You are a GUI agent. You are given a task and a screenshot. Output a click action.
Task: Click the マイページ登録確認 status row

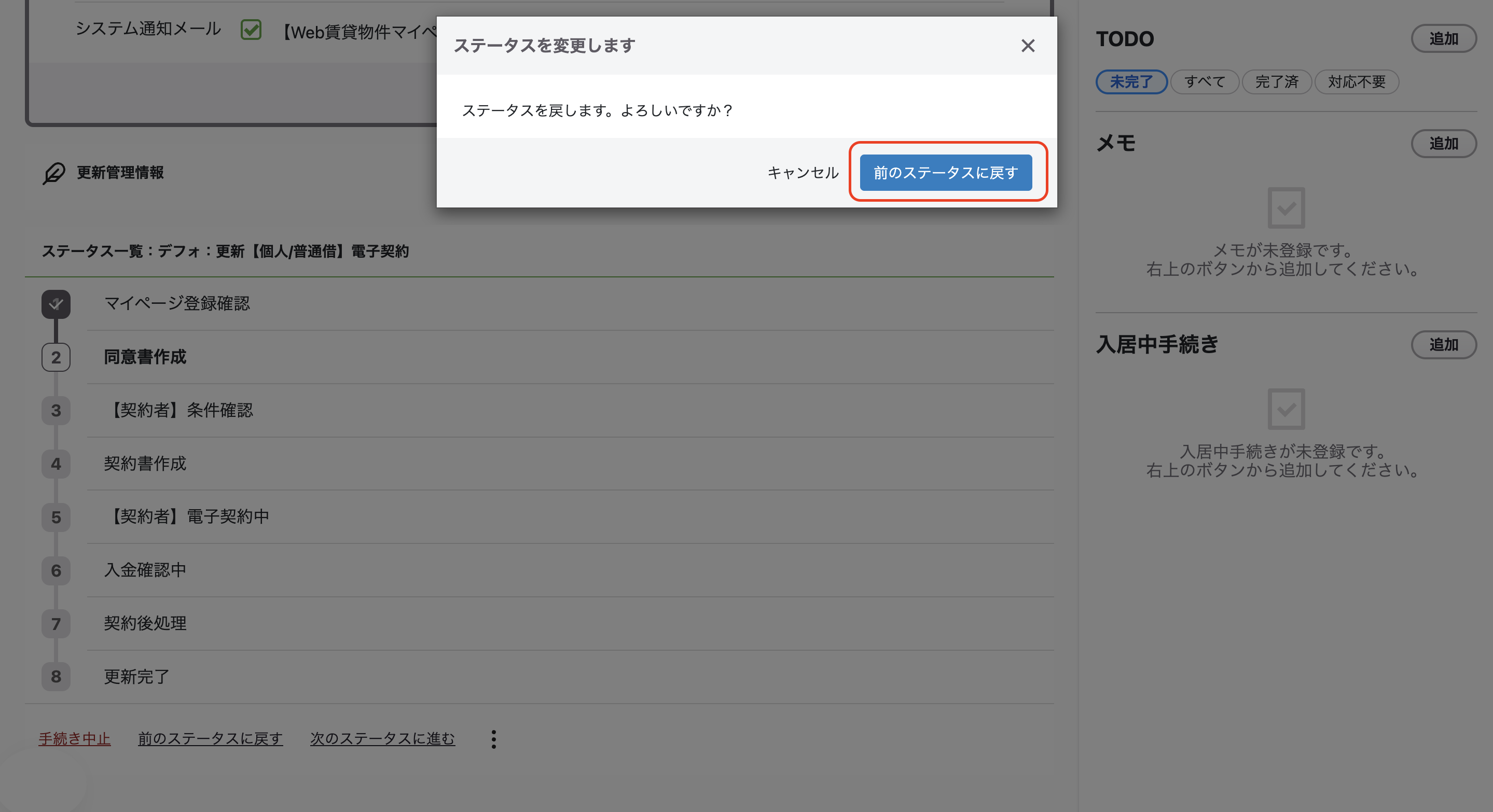pos(570,303)
